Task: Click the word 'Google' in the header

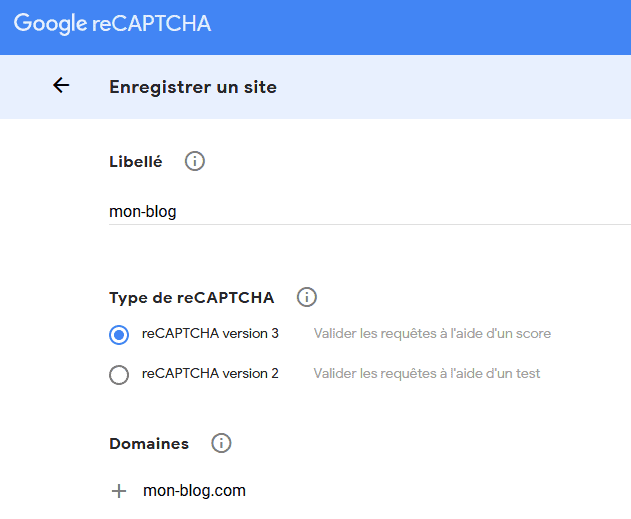Action: click(50, 24)
